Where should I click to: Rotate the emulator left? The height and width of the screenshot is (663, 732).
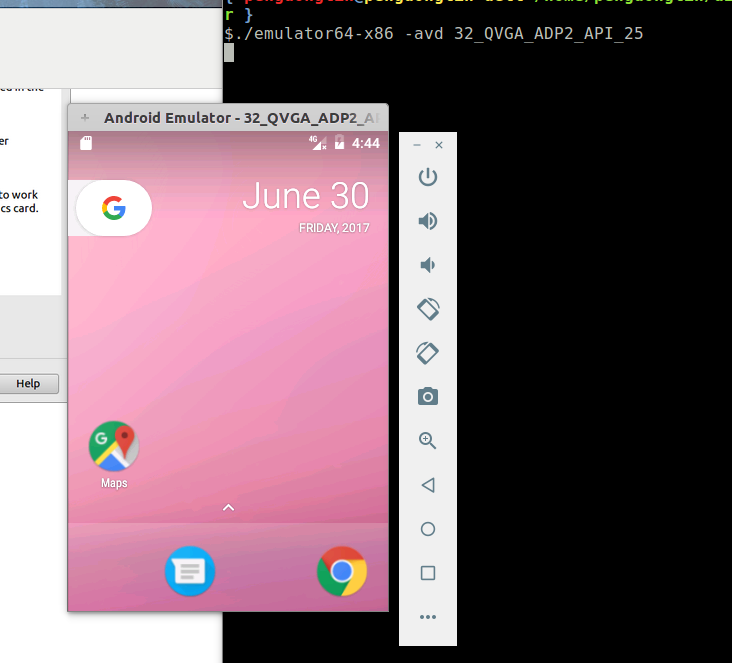428,309
